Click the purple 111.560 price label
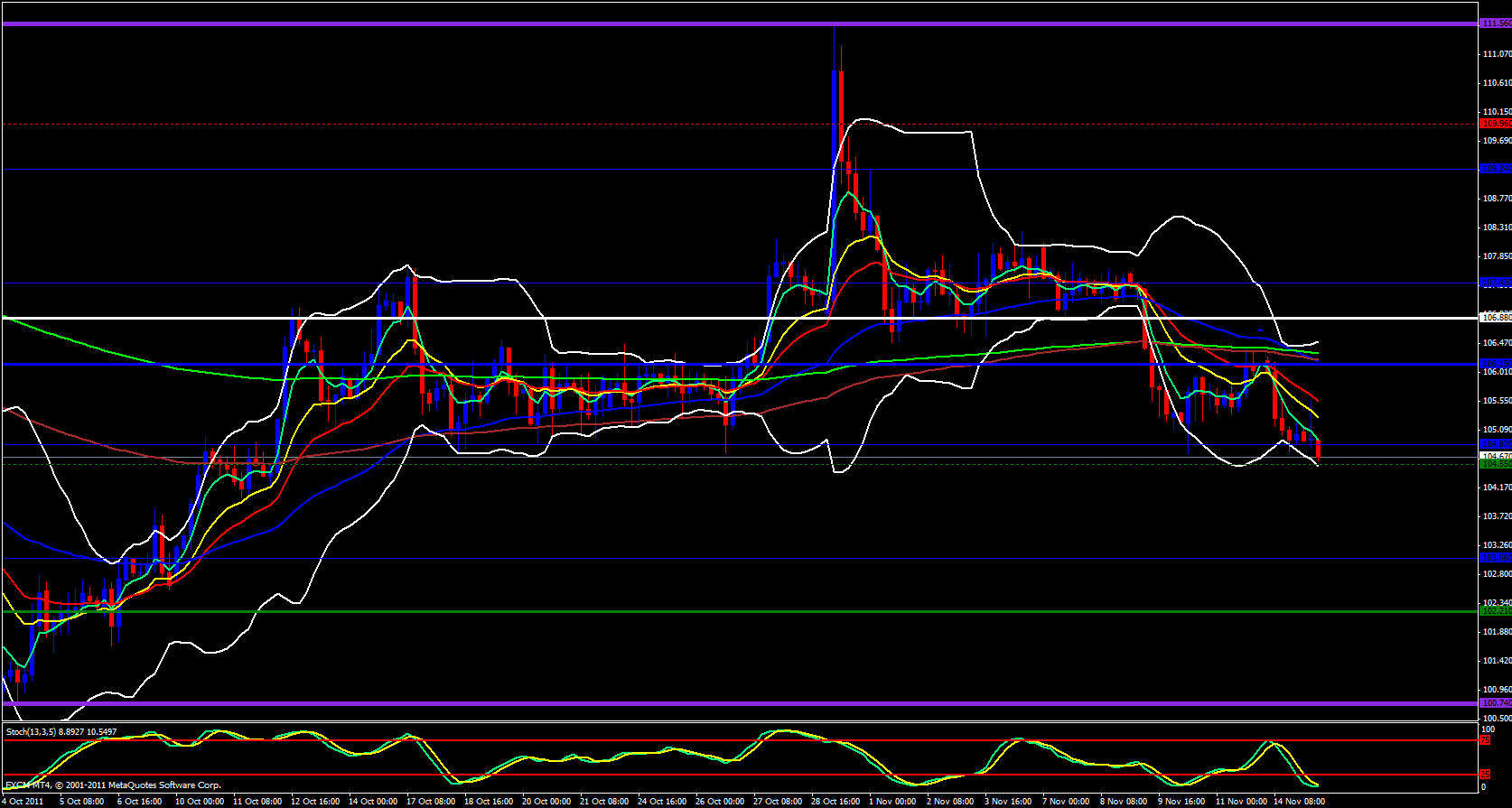 pyautogui.click(x=1496, y=23)
